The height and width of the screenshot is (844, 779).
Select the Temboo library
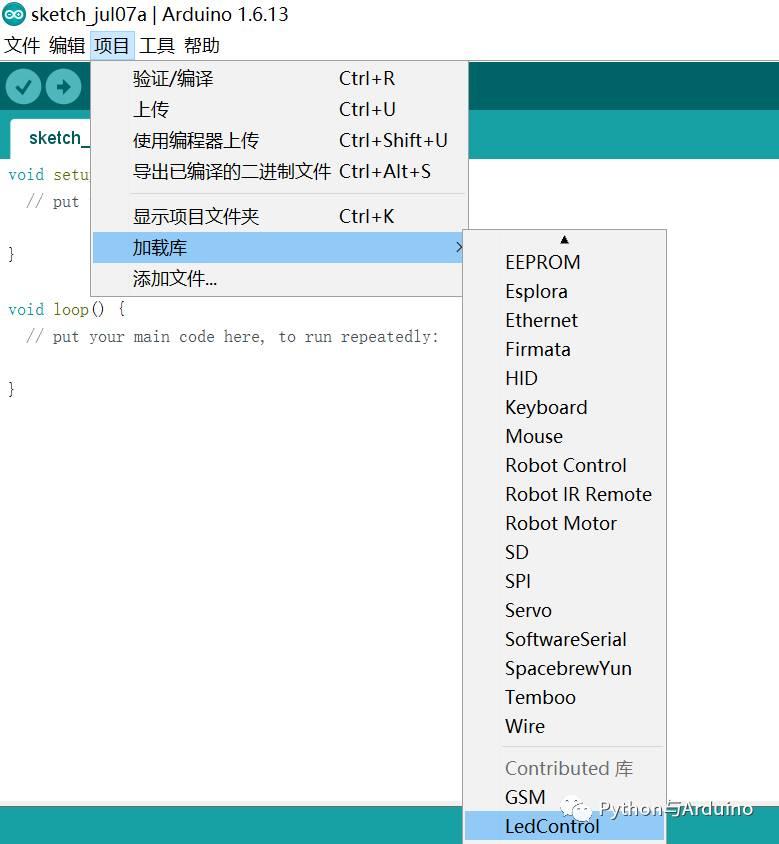[564, 698]
